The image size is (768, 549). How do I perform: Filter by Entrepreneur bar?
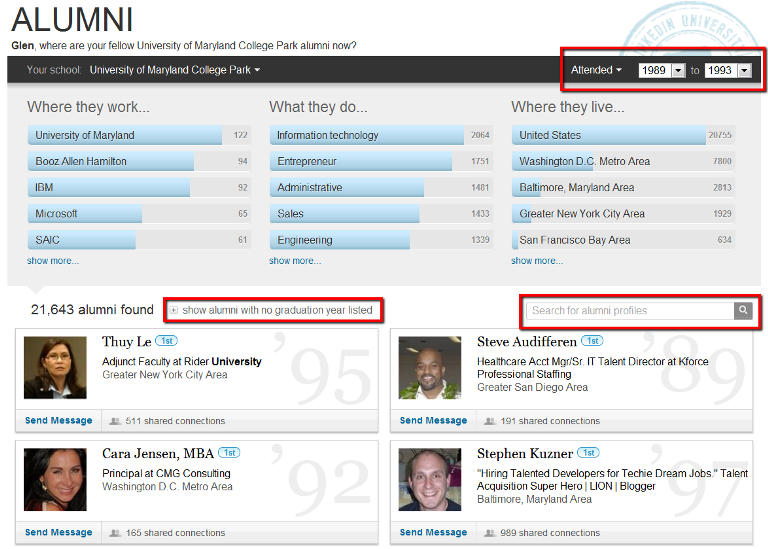tap(381, 161)
